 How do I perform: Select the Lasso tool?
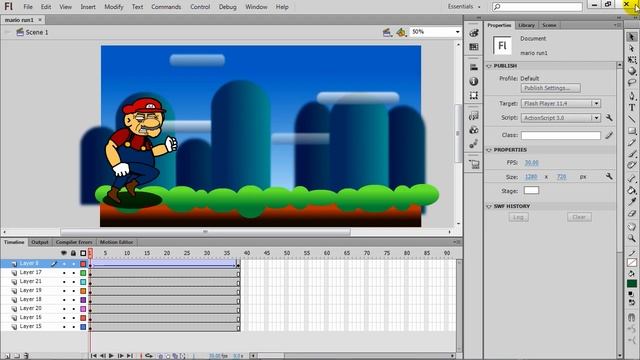631,82
